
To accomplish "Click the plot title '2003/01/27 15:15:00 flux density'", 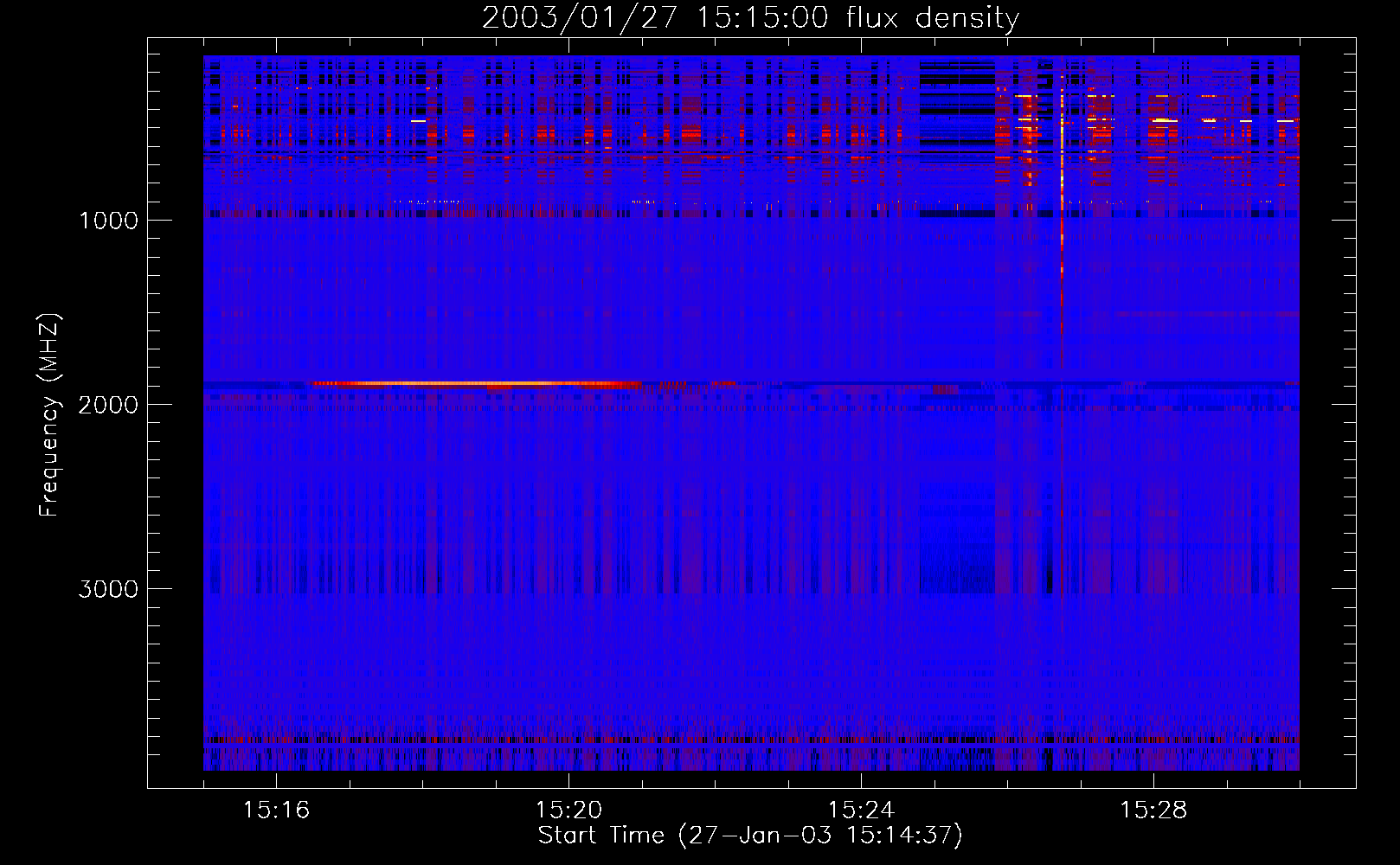I will coord(750,18).
